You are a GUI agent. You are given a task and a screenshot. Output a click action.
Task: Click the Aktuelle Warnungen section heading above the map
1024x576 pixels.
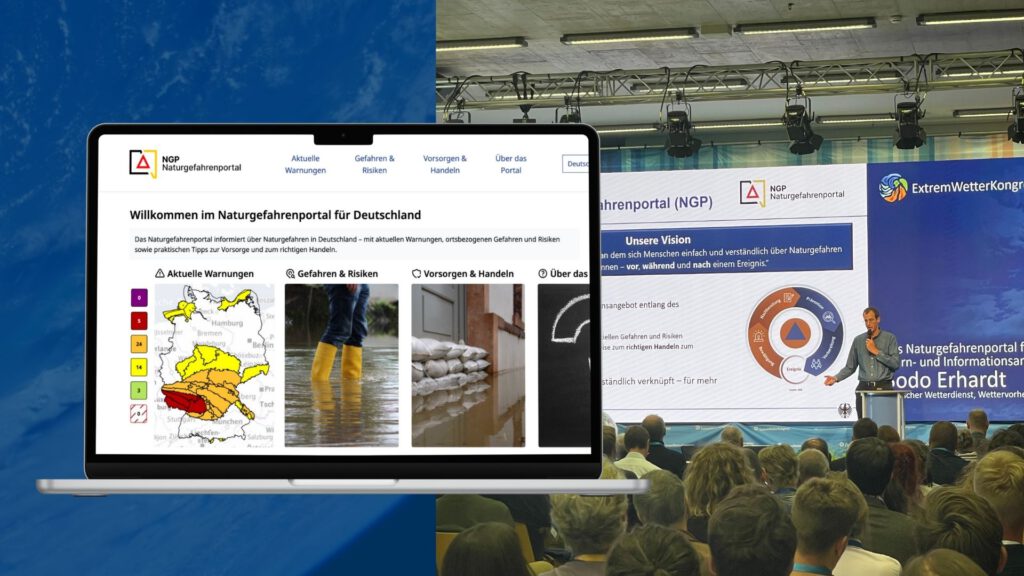[x=210, y=274]
